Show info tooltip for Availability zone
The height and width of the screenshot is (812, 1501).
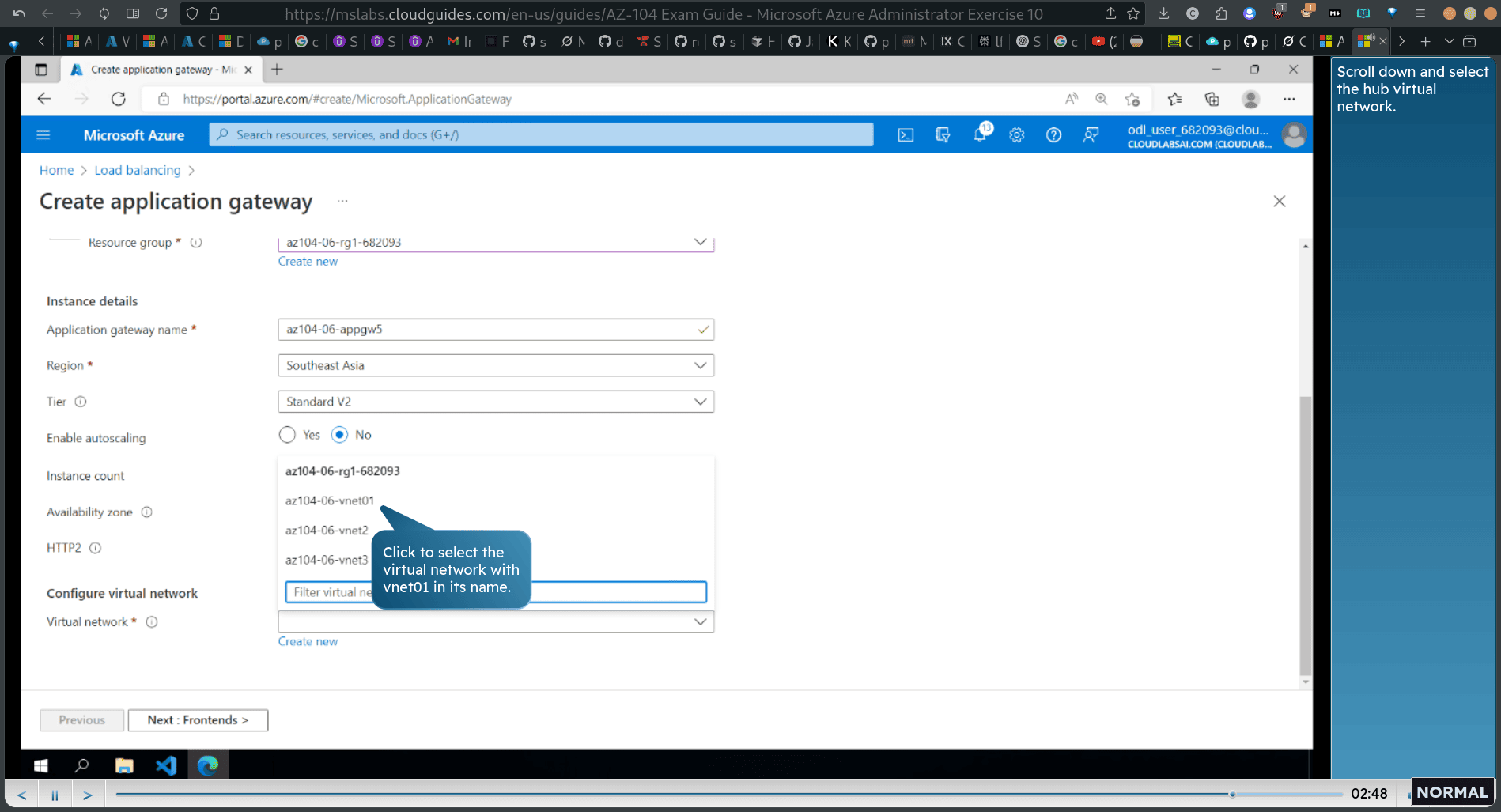click(x=146, y=512)
